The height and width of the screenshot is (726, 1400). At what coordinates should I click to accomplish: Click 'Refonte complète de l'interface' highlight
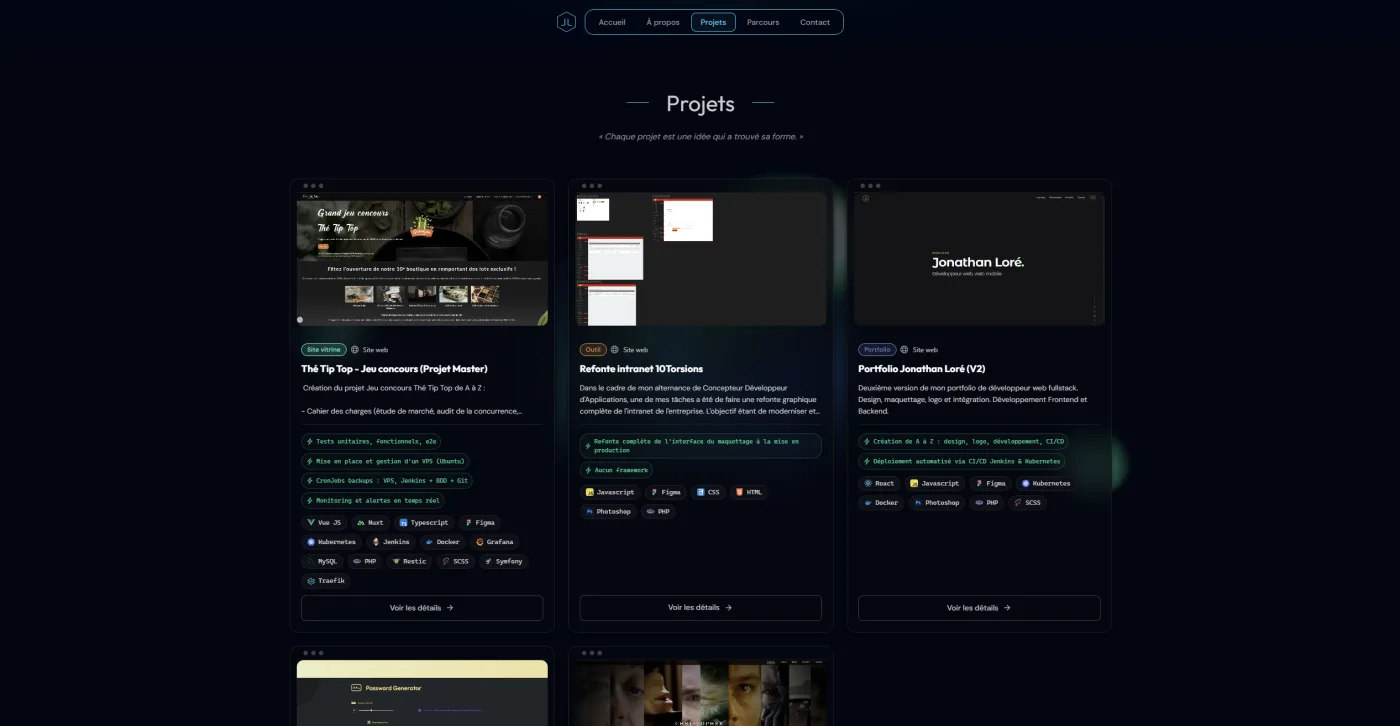point(701,446)
